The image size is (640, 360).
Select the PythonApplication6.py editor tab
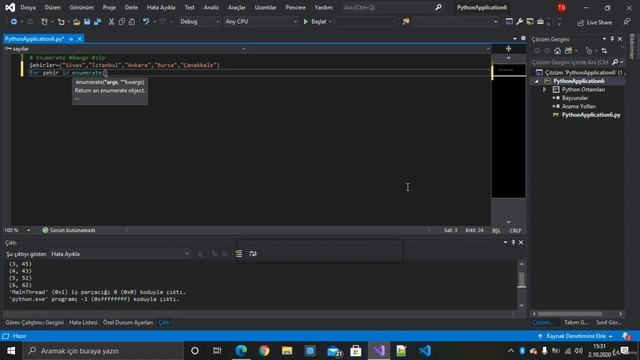click(x=34, y=39)
